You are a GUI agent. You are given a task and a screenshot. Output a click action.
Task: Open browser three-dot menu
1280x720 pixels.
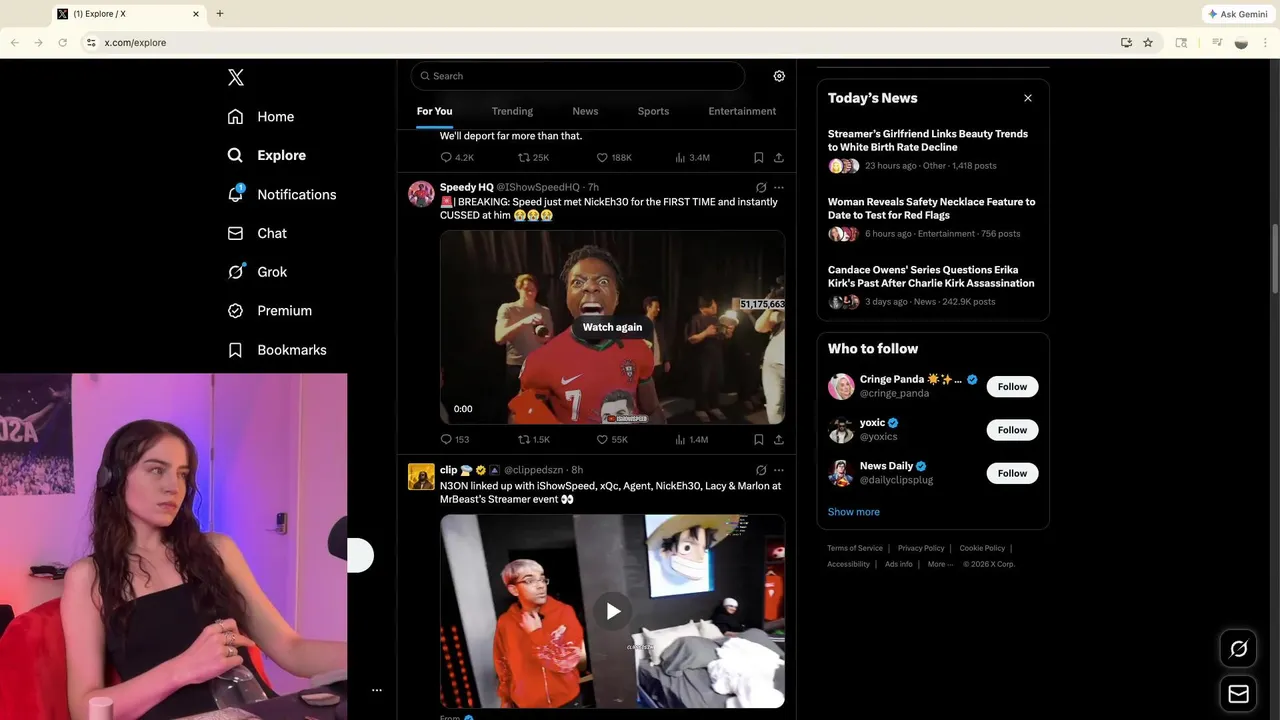pos(1266,42)
